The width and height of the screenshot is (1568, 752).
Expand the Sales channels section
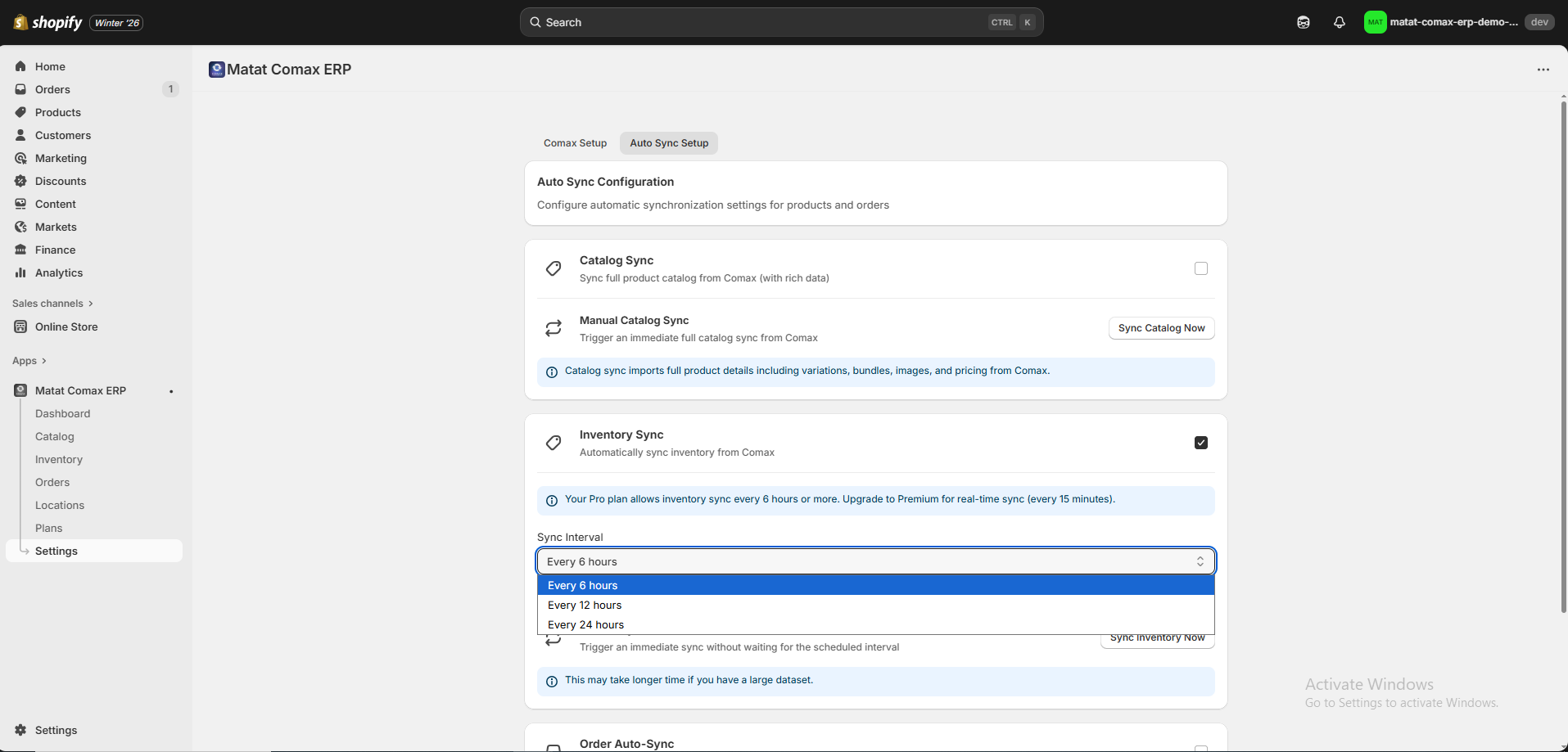[52, 304]
